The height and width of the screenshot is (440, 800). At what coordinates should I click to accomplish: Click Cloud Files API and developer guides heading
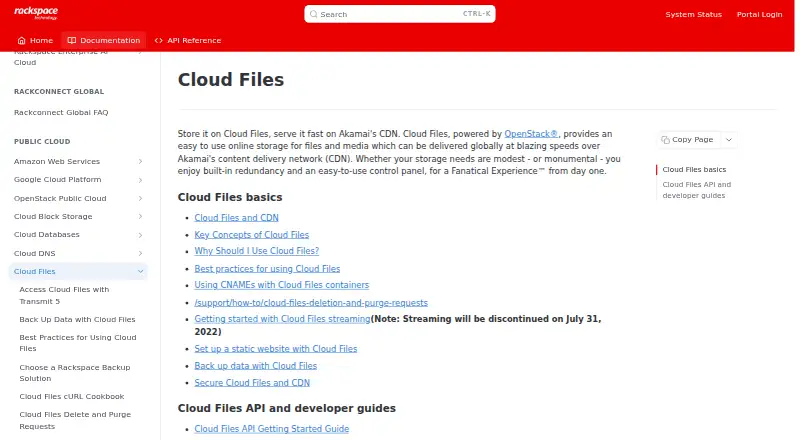(x=286, y=408)
